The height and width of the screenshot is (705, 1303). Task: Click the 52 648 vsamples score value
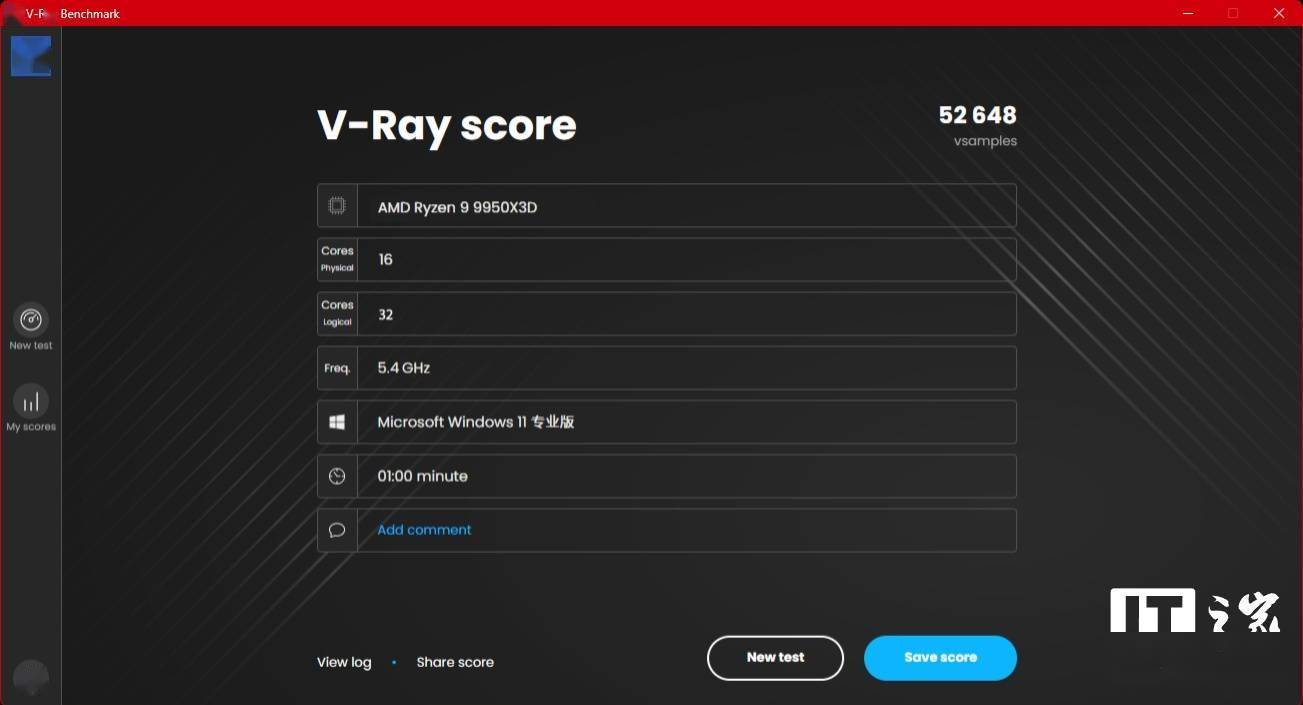coord(977,116)
